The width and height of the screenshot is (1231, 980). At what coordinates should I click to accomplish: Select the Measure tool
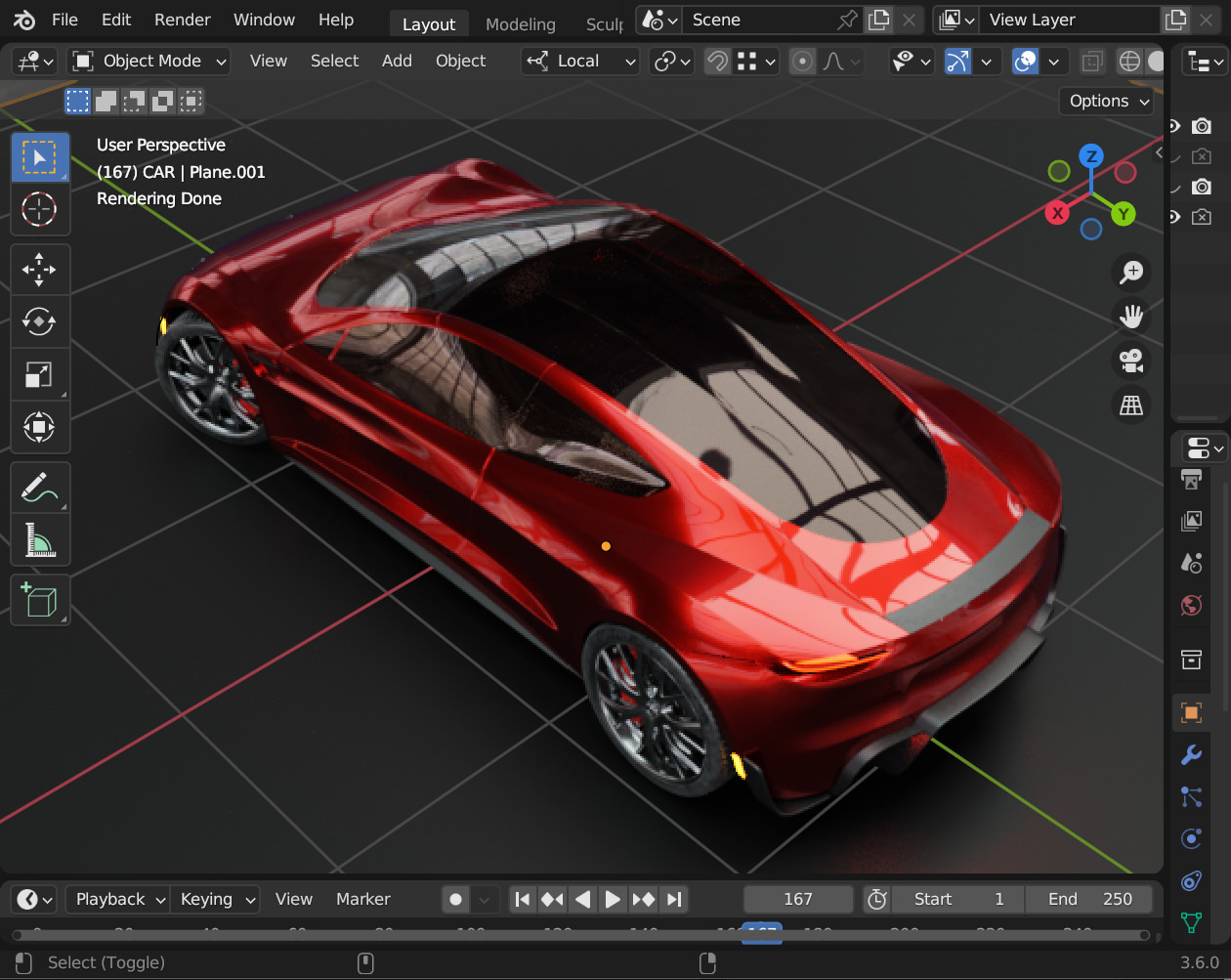coord(40,539)
